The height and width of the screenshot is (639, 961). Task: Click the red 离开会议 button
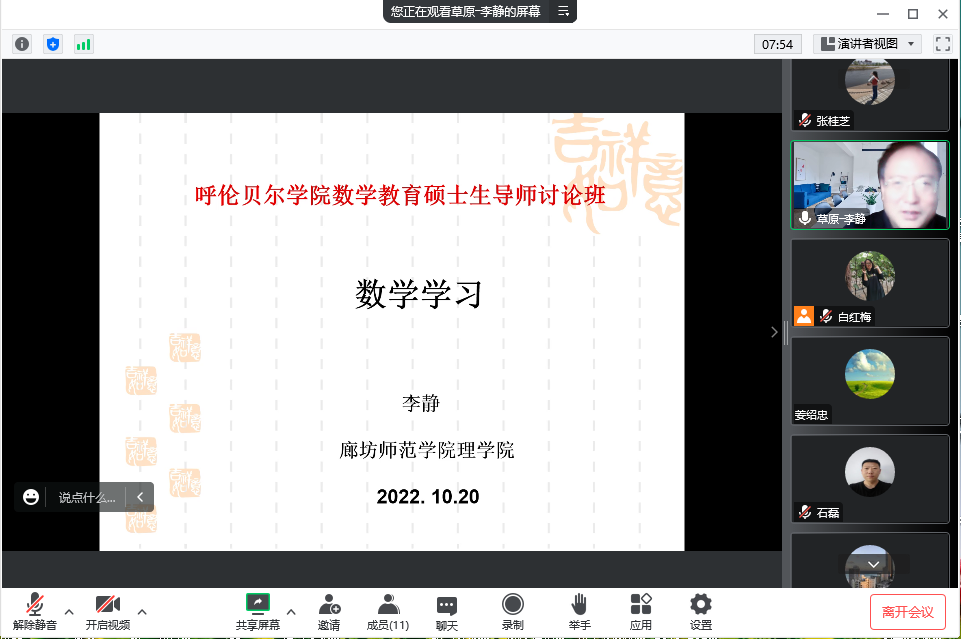907,611
